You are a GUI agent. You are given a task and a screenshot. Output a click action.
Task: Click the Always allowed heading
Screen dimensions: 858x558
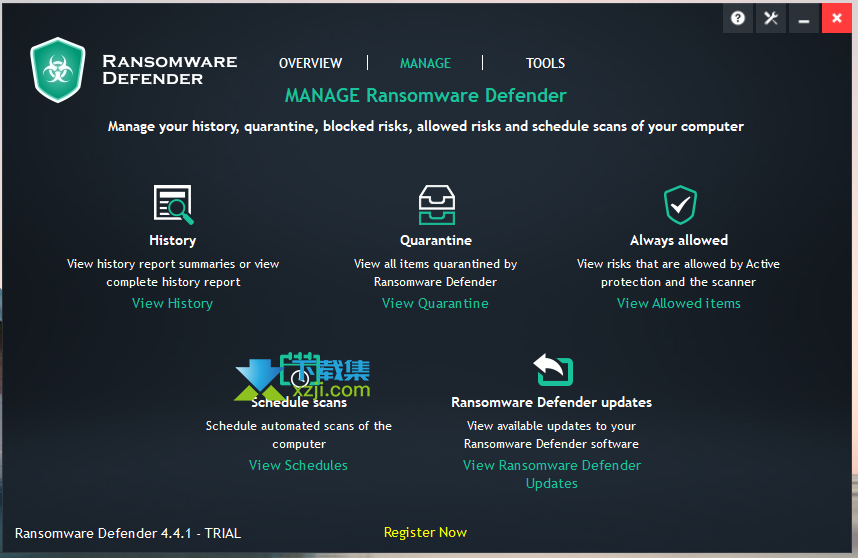[679, 240]
